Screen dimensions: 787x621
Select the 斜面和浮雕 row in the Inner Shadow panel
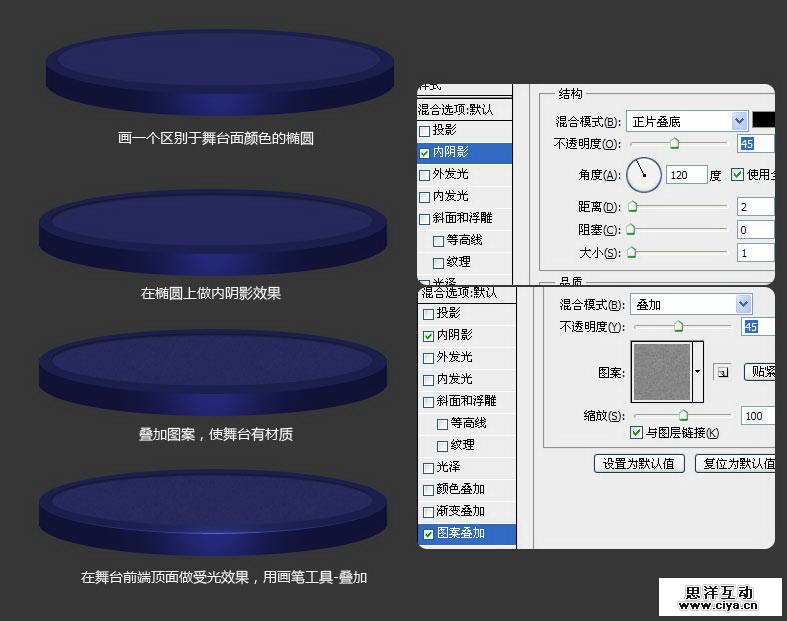coord(464,218)
